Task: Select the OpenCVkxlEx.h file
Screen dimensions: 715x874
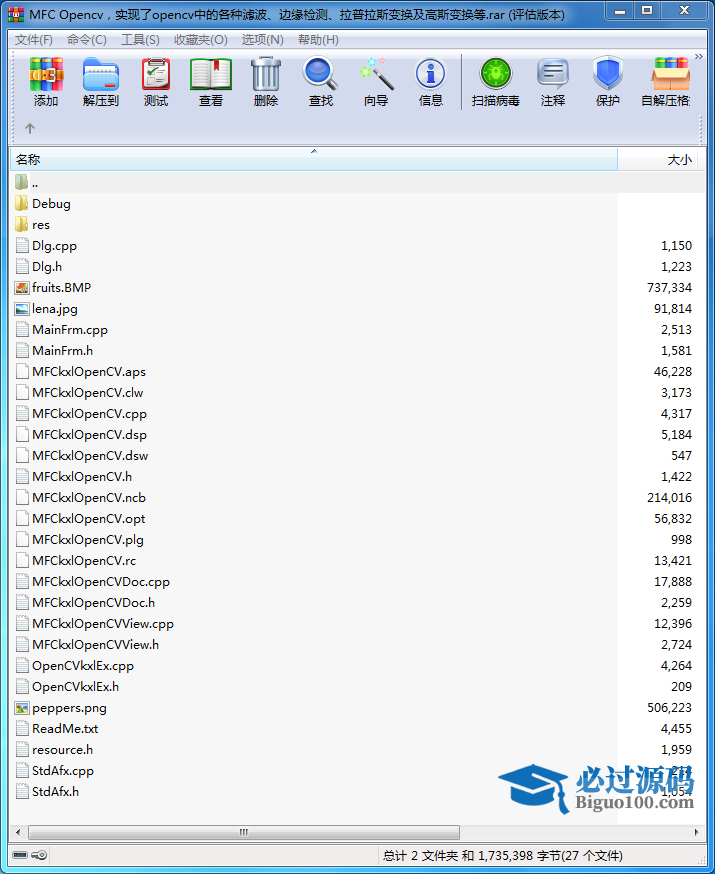Action: tap(75, 687)
